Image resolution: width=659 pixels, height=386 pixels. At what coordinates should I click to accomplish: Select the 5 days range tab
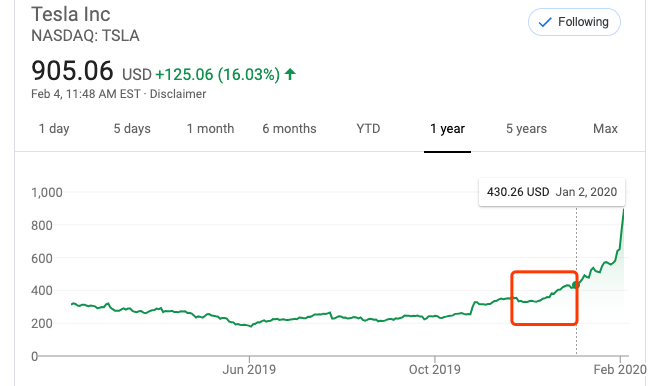click(x=132, y=128)
